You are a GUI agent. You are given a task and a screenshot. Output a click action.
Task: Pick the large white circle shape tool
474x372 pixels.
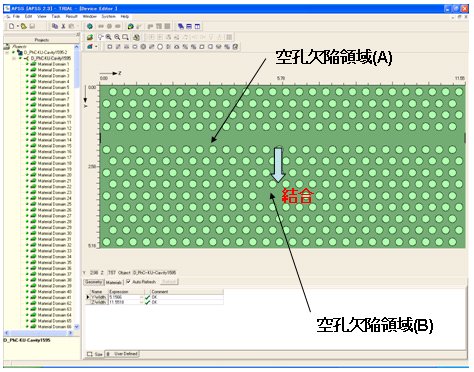[x=160, y=47]
